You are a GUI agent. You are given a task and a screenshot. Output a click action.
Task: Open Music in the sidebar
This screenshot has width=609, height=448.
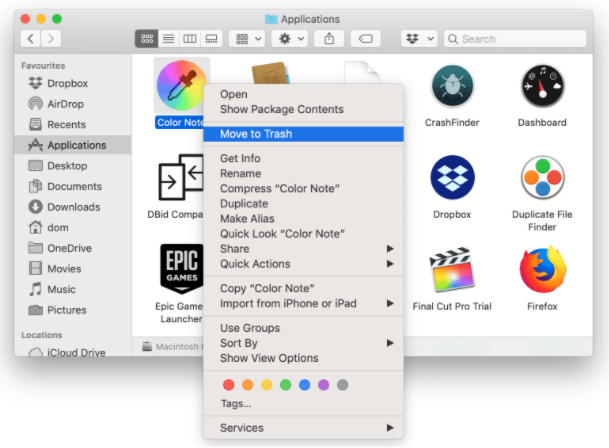tap(73, 289)
